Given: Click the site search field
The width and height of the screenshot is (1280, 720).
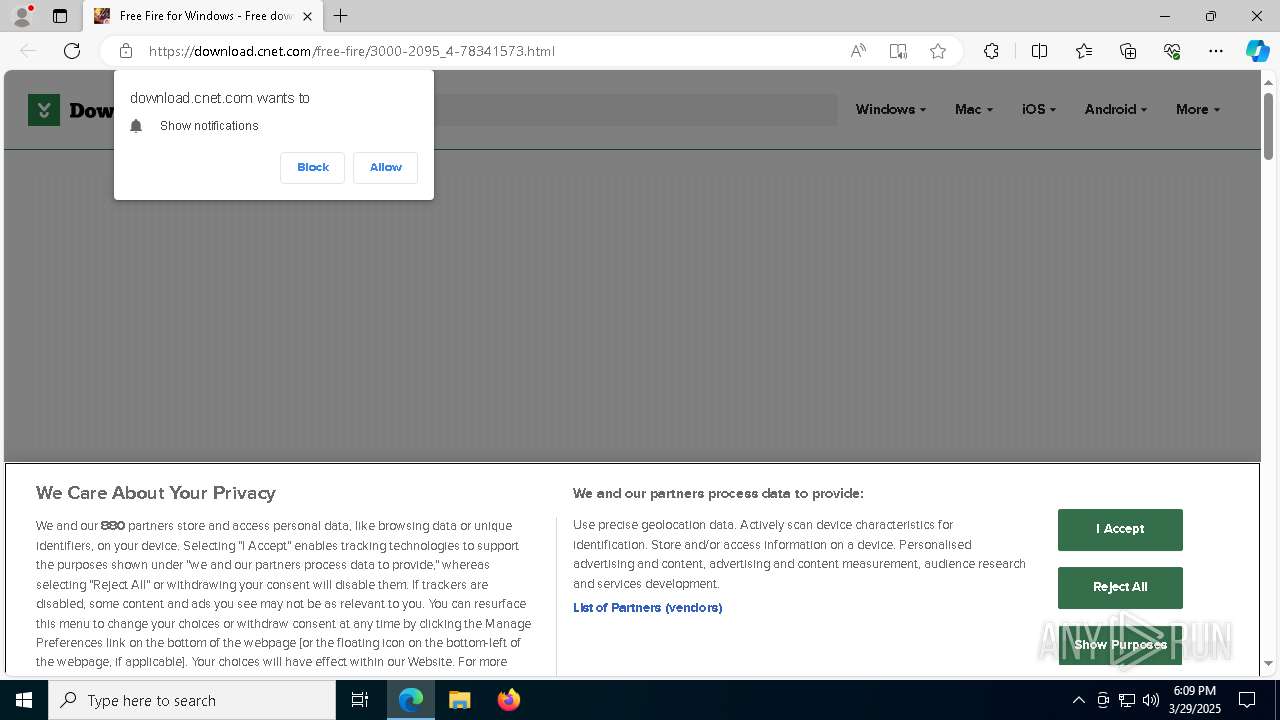Looking at the screenshot, I should 635,110.
